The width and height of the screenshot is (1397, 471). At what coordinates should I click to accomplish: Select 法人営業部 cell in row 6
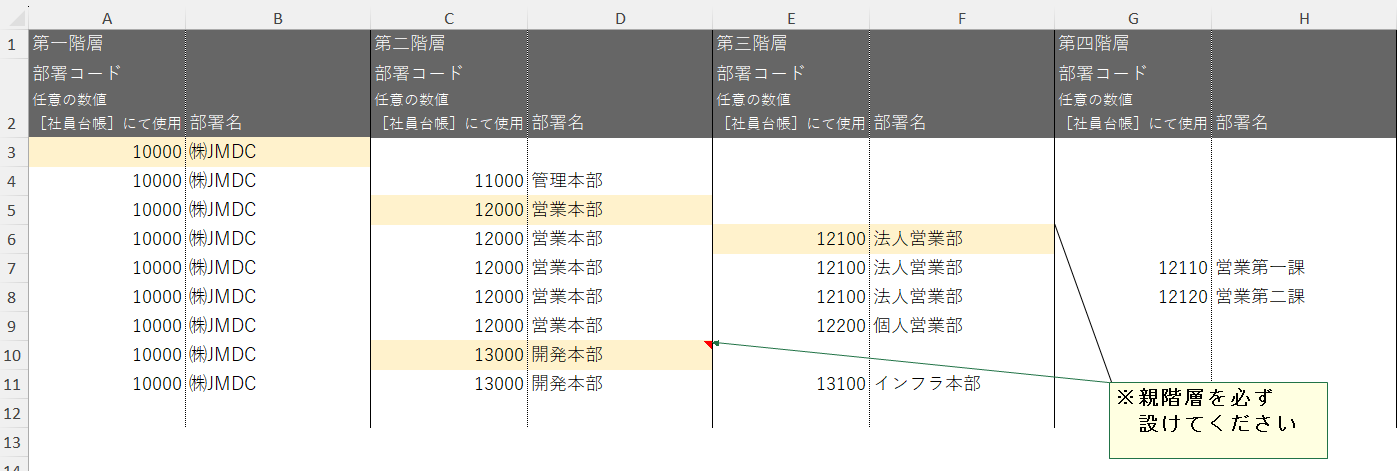(962, 239)
